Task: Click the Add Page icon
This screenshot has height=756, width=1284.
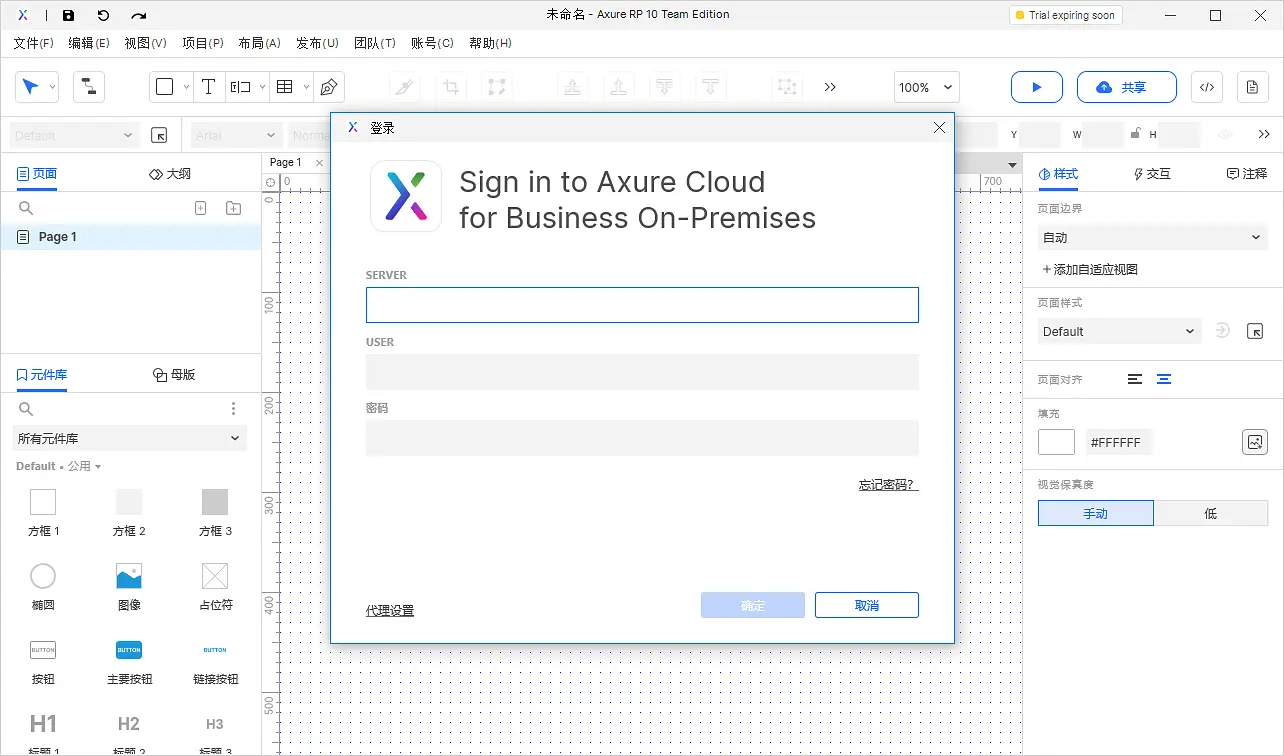Action: point(200,208)
